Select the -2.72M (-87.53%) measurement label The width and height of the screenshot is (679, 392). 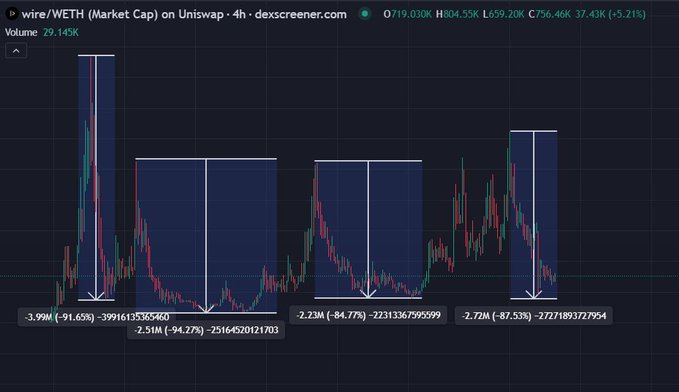534,316
